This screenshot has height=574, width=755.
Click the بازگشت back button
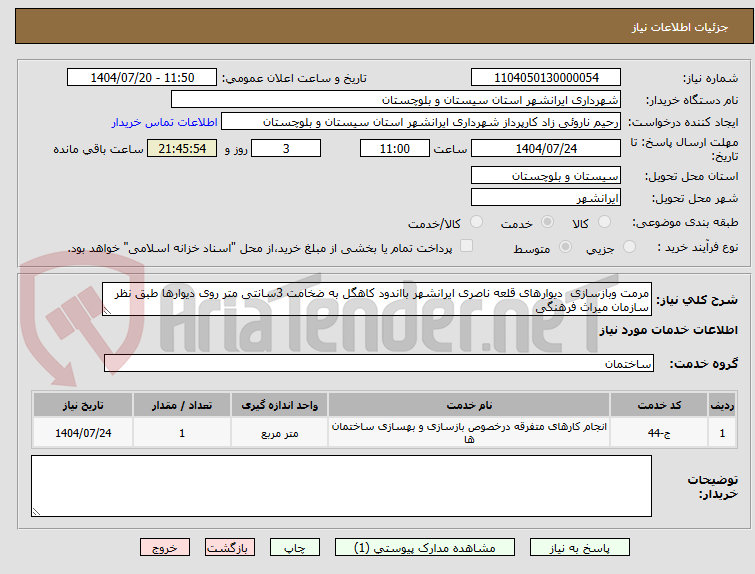tap(230, 548)
